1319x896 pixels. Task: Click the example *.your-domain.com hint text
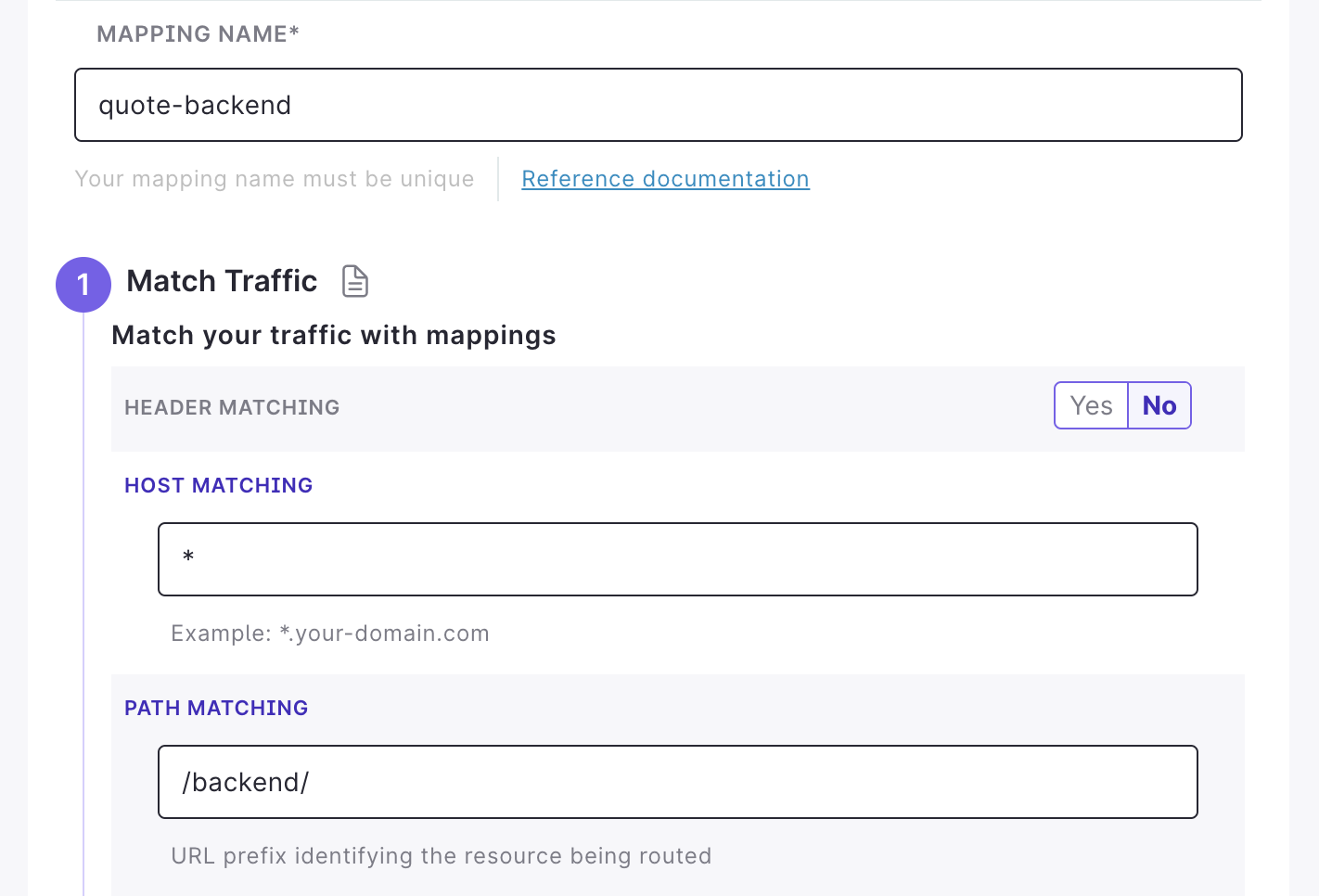click(329, 633)
